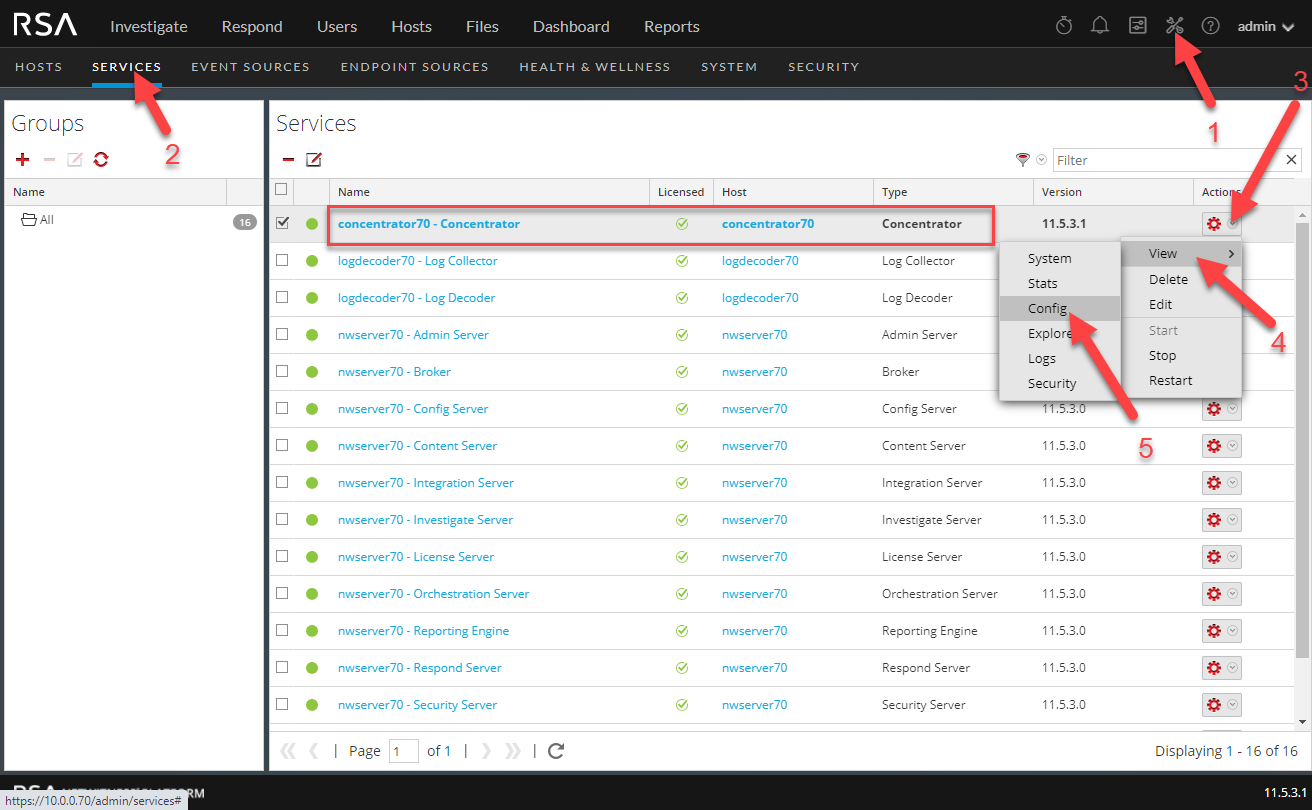
Task: Click the notifications bell icon
Action: pyautogui.click(x=1100, y=26)
